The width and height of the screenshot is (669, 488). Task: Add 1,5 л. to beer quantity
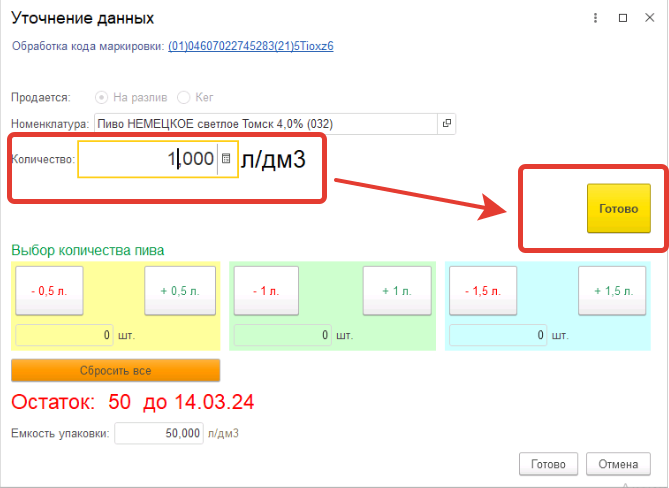point(612,291)
